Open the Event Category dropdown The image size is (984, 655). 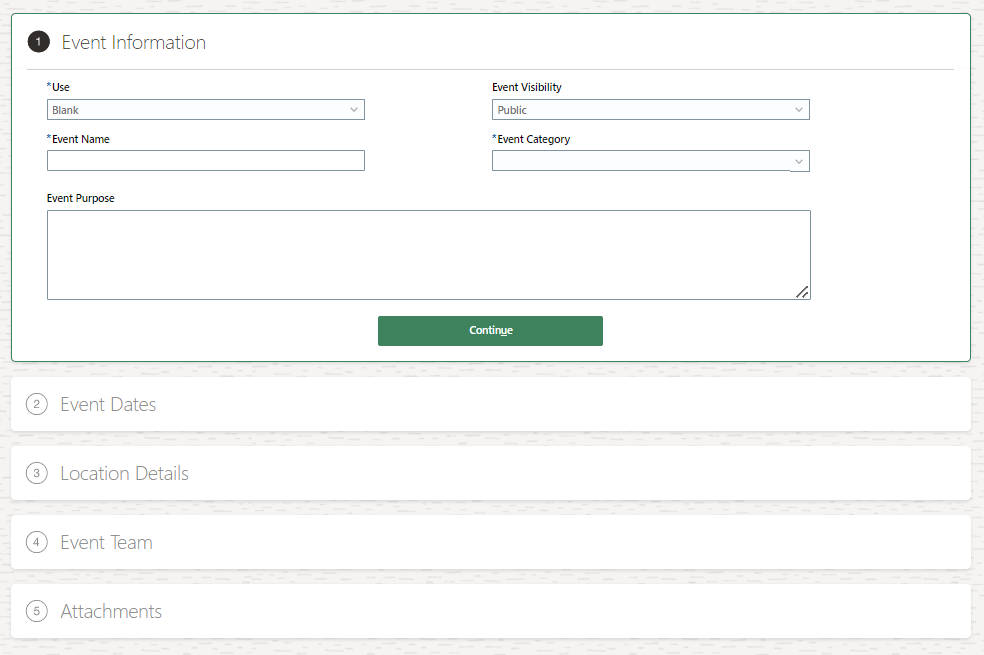tap(650, 161)
